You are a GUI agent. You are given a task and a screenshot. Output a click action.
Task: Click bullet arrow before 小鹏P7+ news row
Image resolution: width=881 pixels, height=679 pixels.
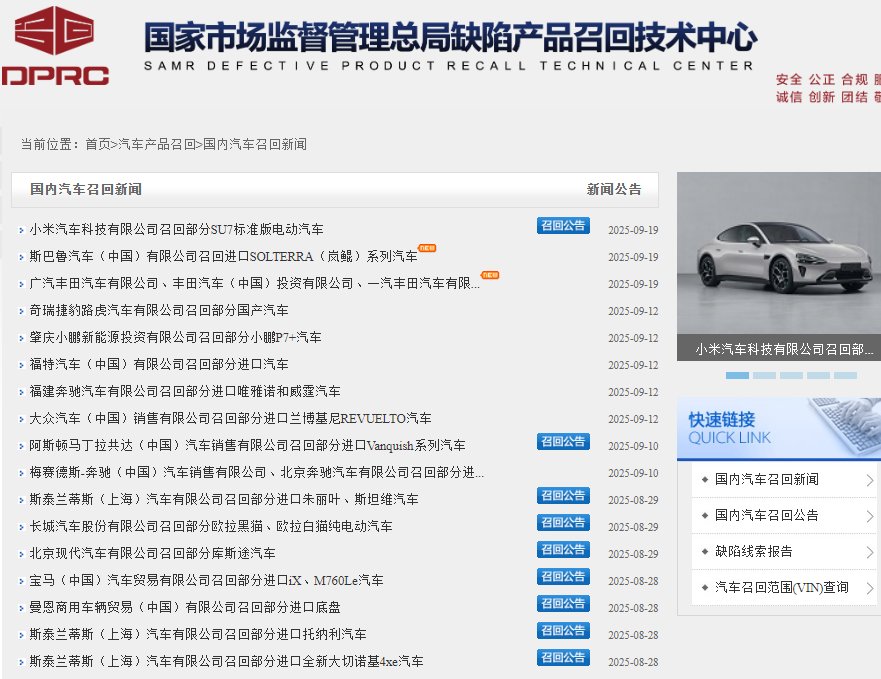[21, 338]
